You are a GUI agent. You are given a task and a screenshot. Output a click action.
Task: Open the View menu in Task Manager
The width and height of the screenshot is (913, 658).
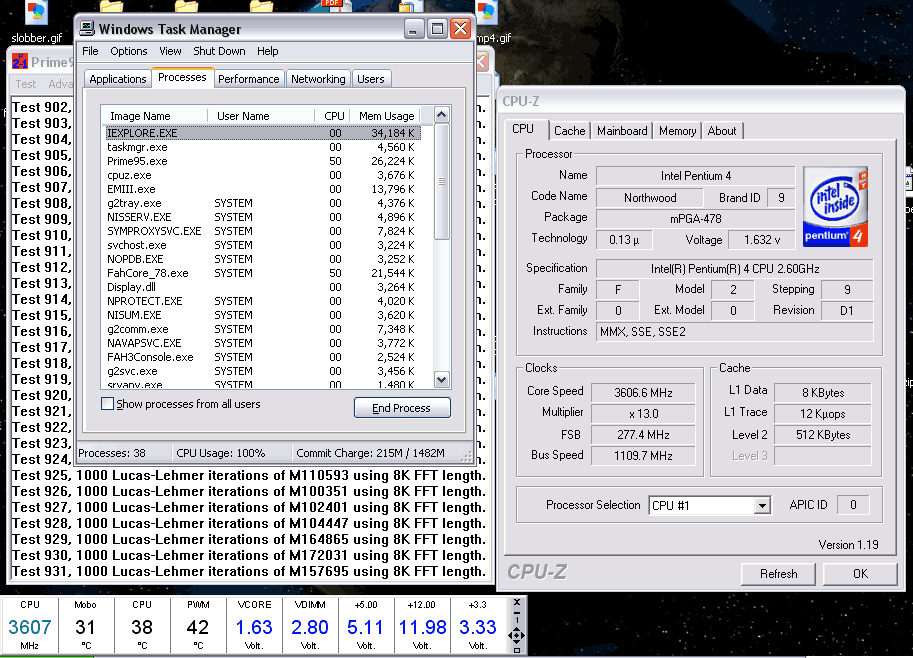pos(170,51)
